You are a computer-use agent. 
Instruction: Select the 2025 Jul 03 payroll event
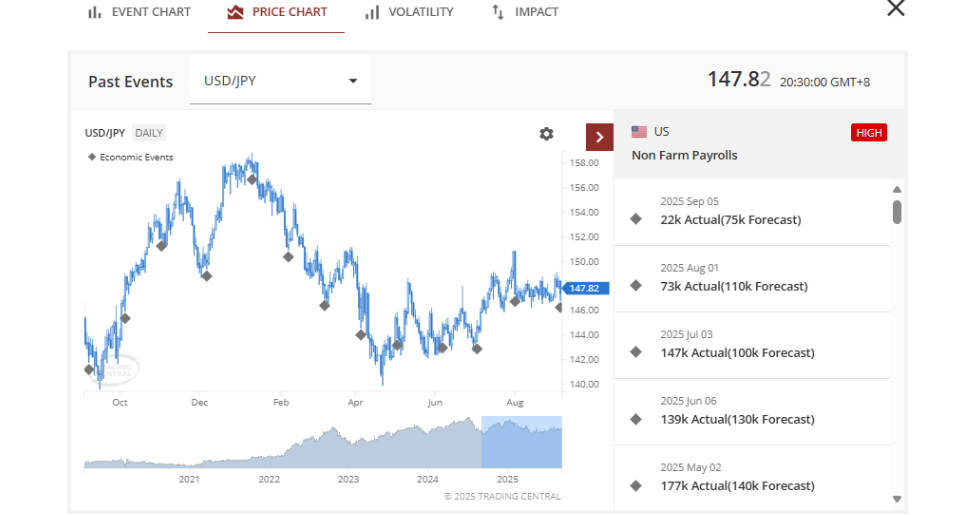click(752, 345)
